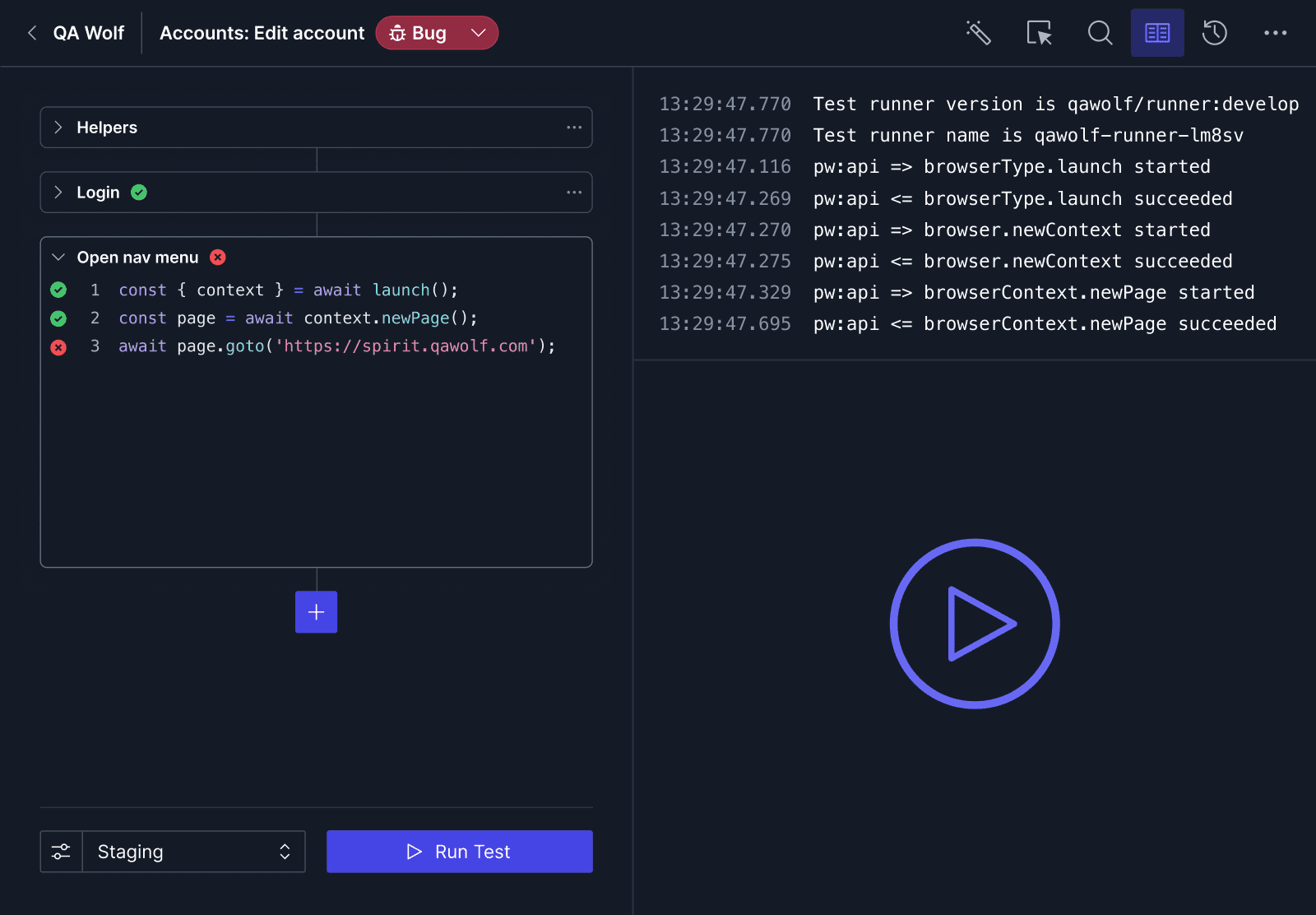Open the Bug status dropdown
The width and height of the screenshot is (1316, 915).
click(x=480, y=33)
